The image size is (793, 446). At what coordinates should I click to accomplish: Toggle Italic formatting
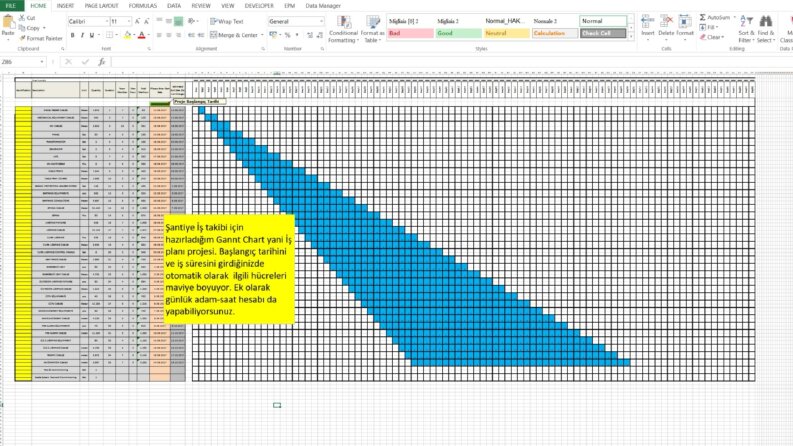[x=82, y=35]
